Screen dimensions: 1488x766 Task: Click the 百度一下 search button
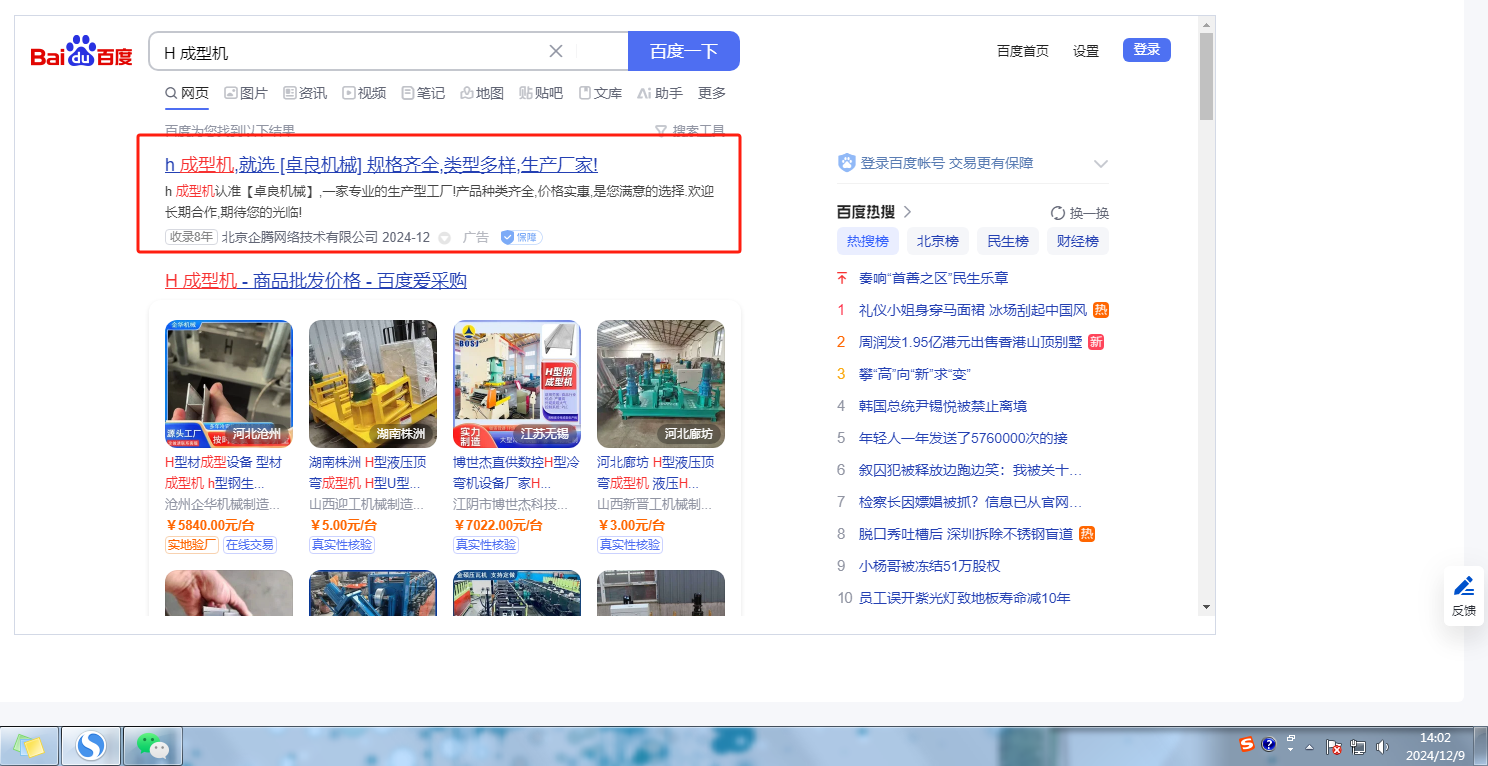[684, 51]
